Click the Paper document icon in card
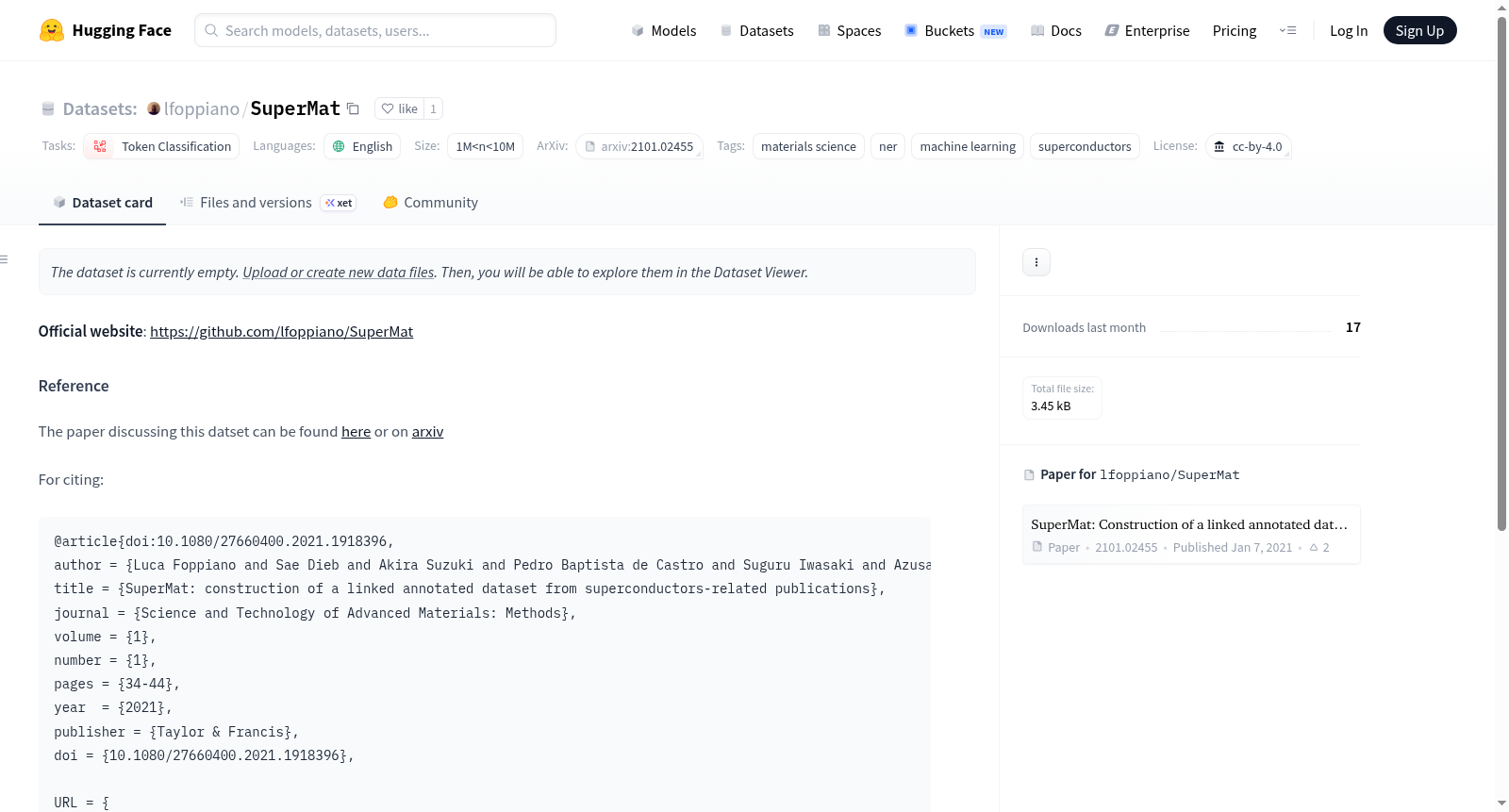Image resolution: width=1509 pixels, height=812 pixels. (1037, 547)
